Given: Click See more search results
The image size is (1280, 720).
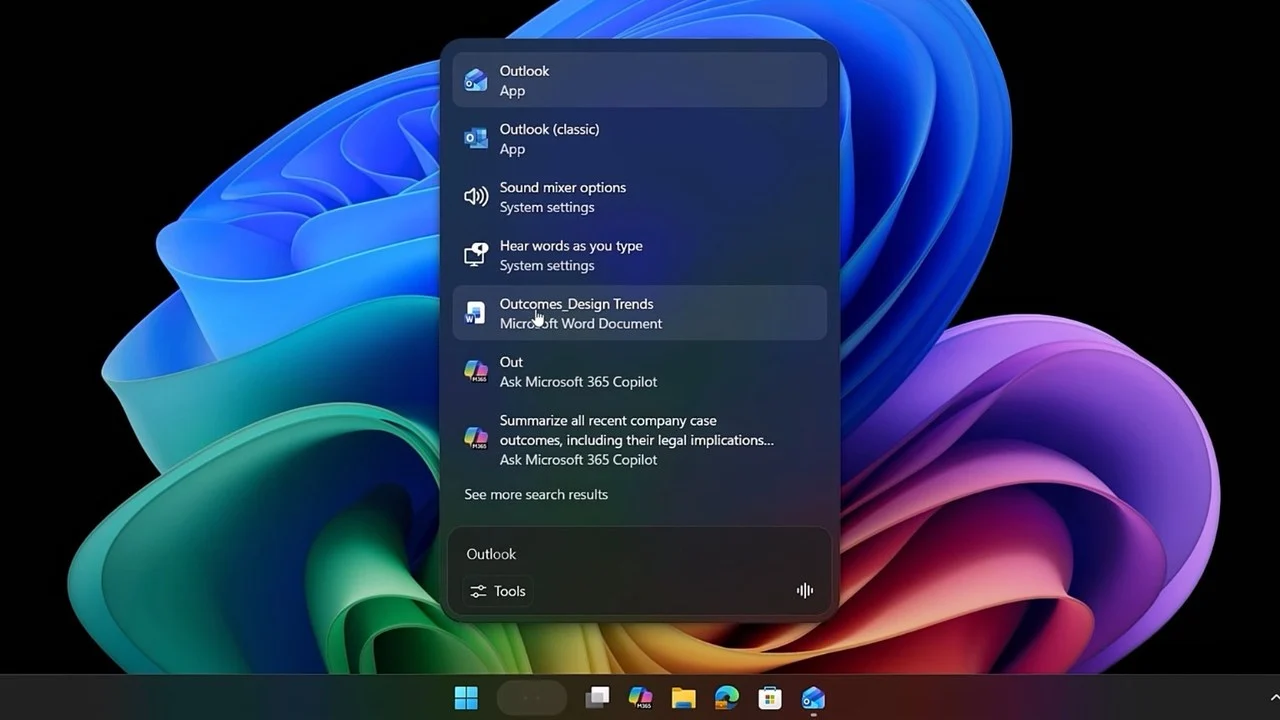Looking at the screenshot, I should [x=536, y=494].
